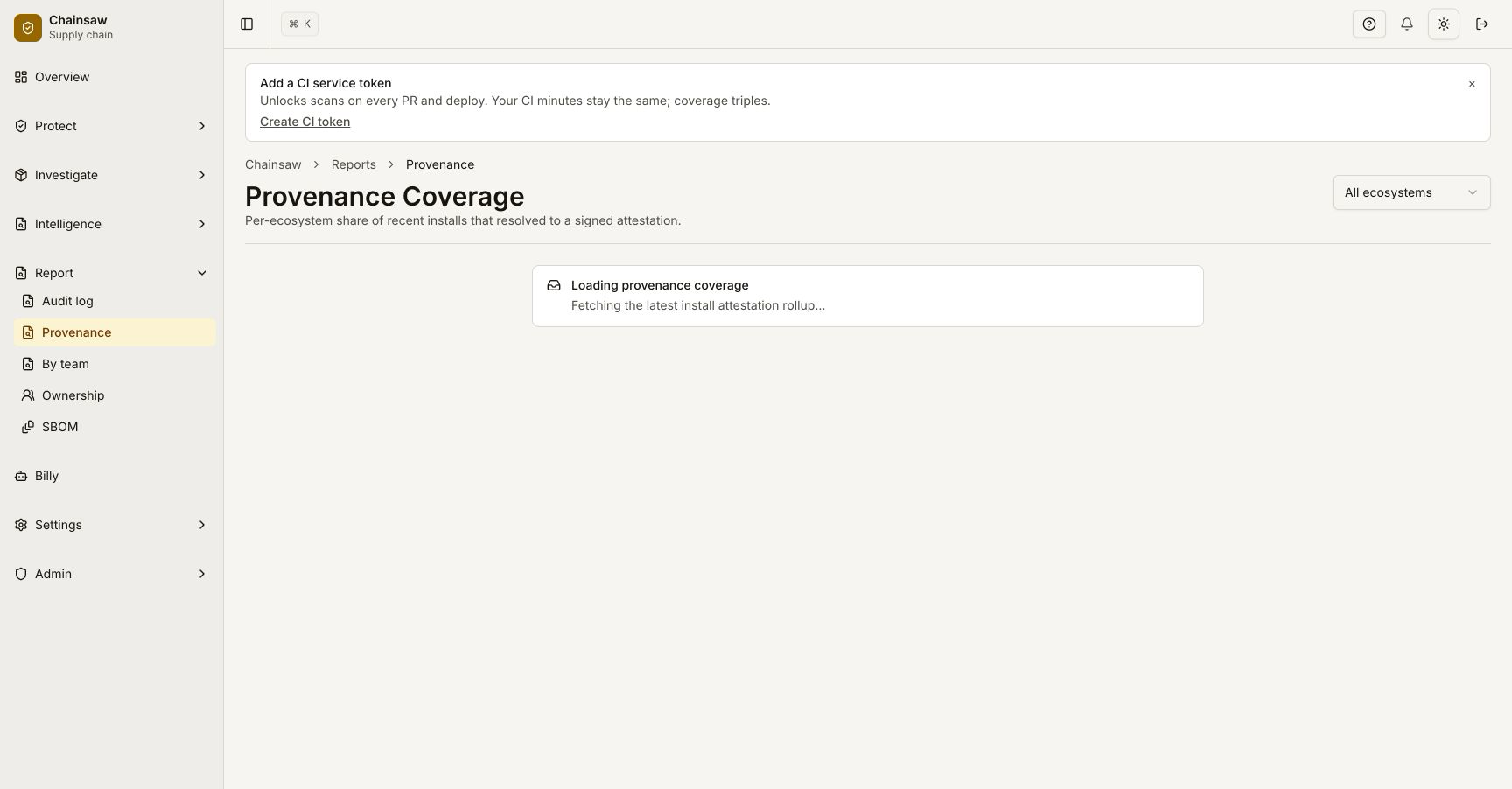
Task: Click the Loading provenance coverage text
Action: 660,285
